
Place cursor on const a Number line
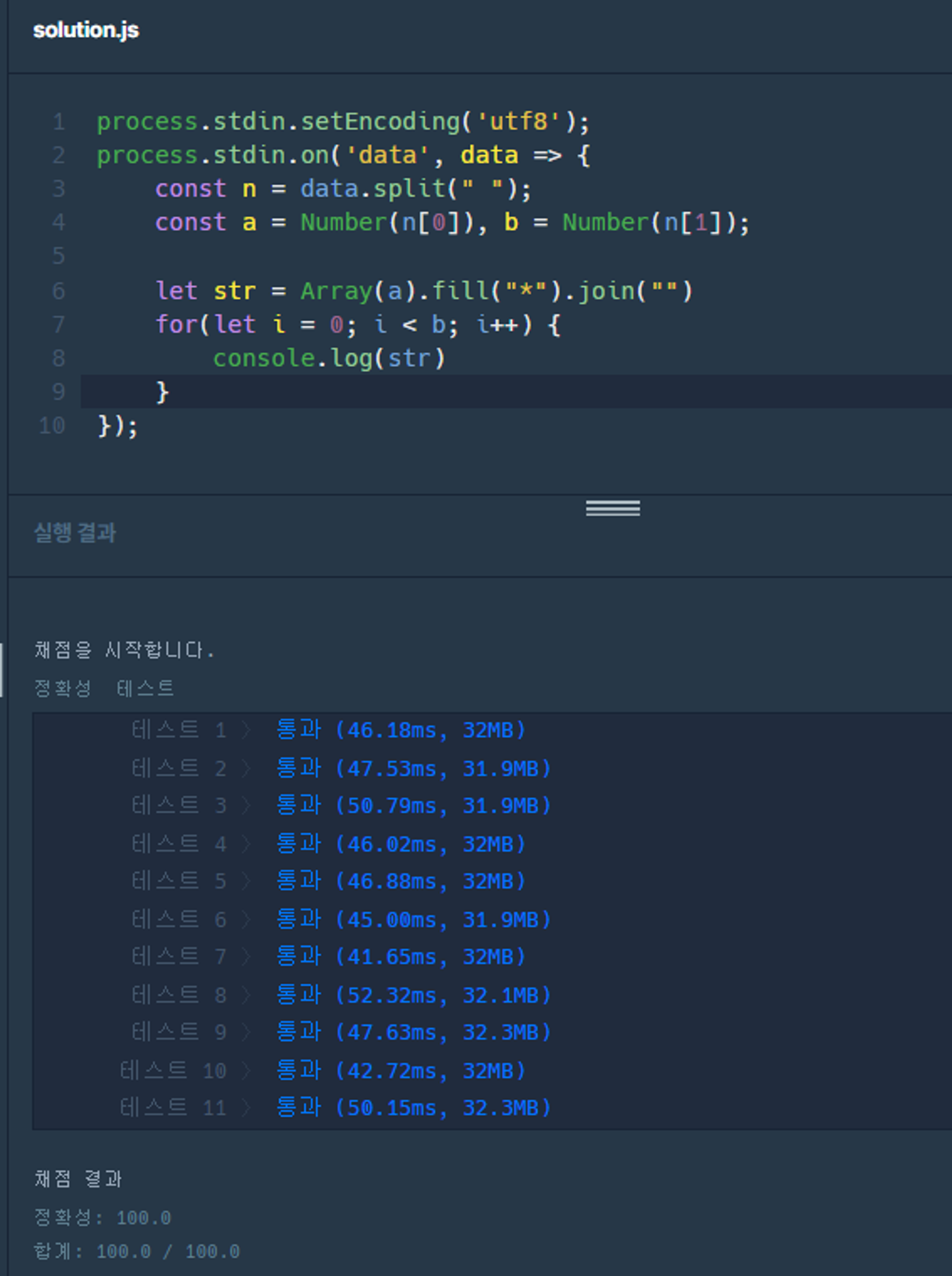click(453, 223)
